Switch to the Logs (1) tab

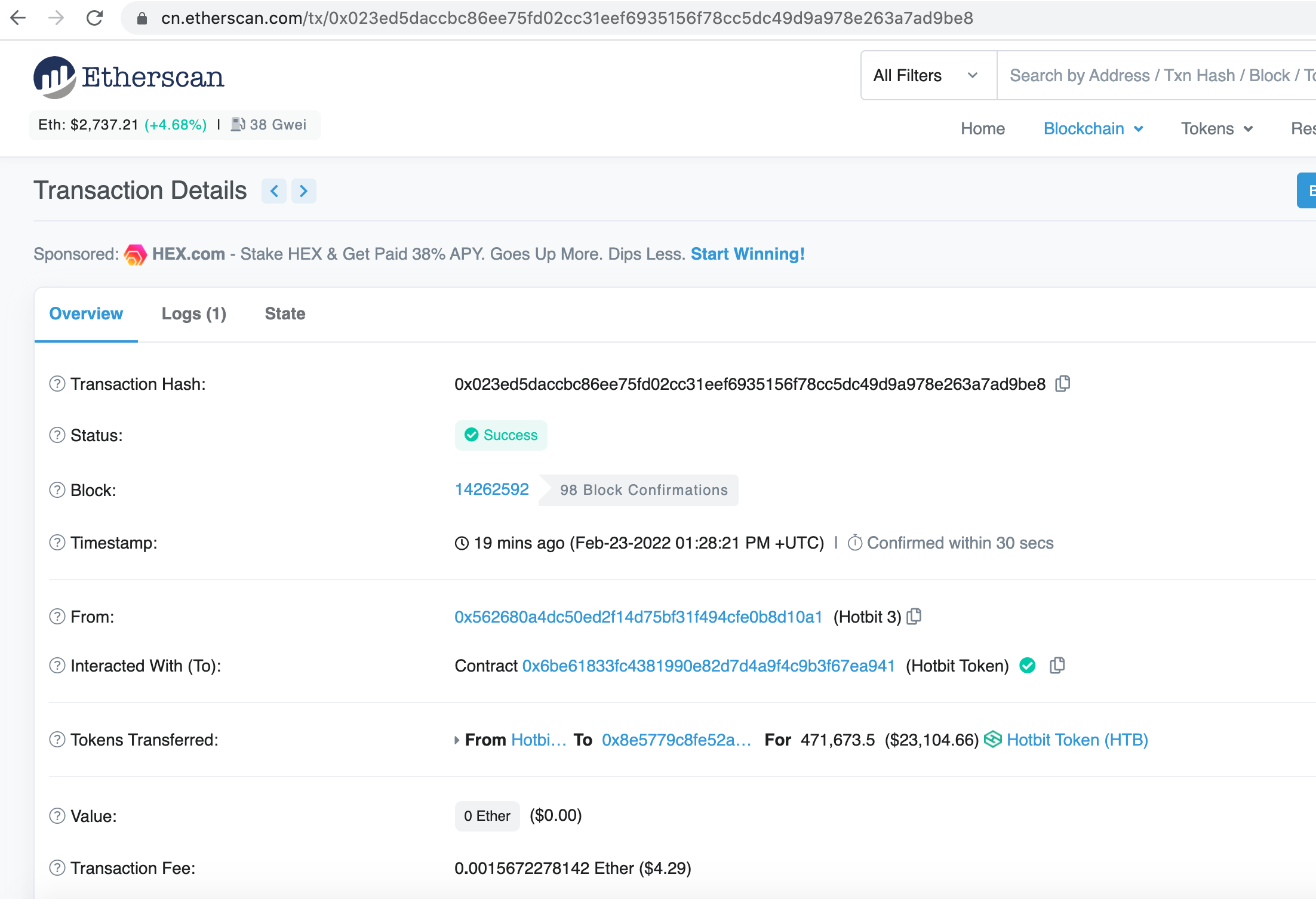pyautogui.click(x=193, y=314)
